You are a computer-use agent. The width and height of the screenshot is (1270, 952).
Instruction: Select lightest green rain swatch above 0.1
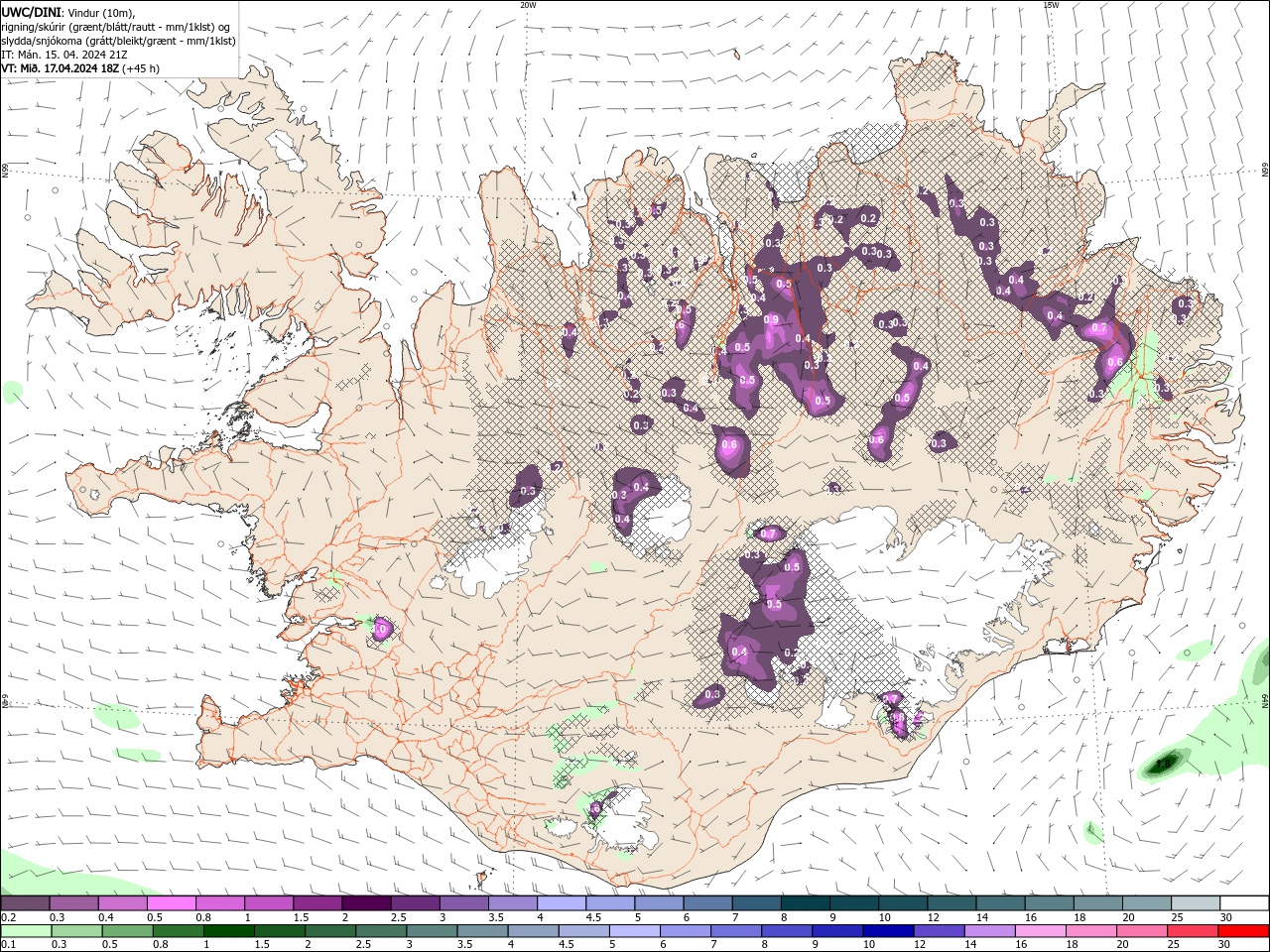tap(25, 931)
